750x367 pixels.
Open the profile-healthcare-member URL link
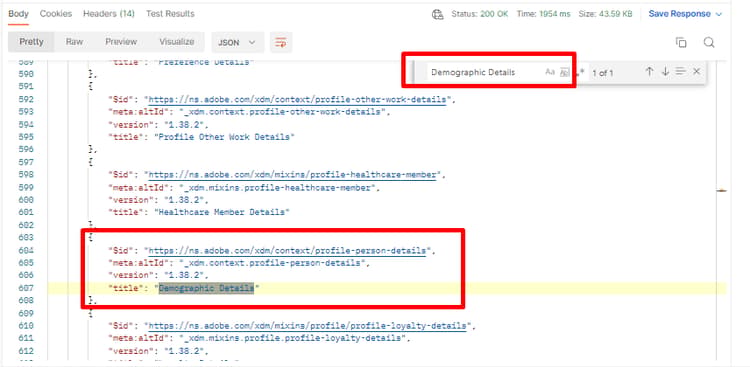(x=292, y=175)
